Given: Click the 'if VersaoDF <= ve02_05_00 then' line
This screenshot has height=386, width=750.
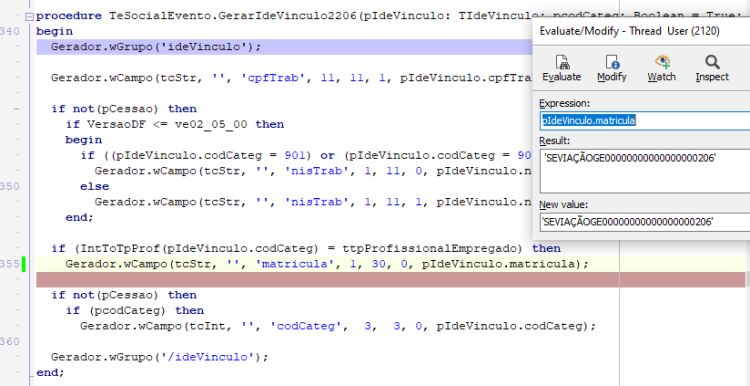Looking at the screenshot, I should (175, 125).
